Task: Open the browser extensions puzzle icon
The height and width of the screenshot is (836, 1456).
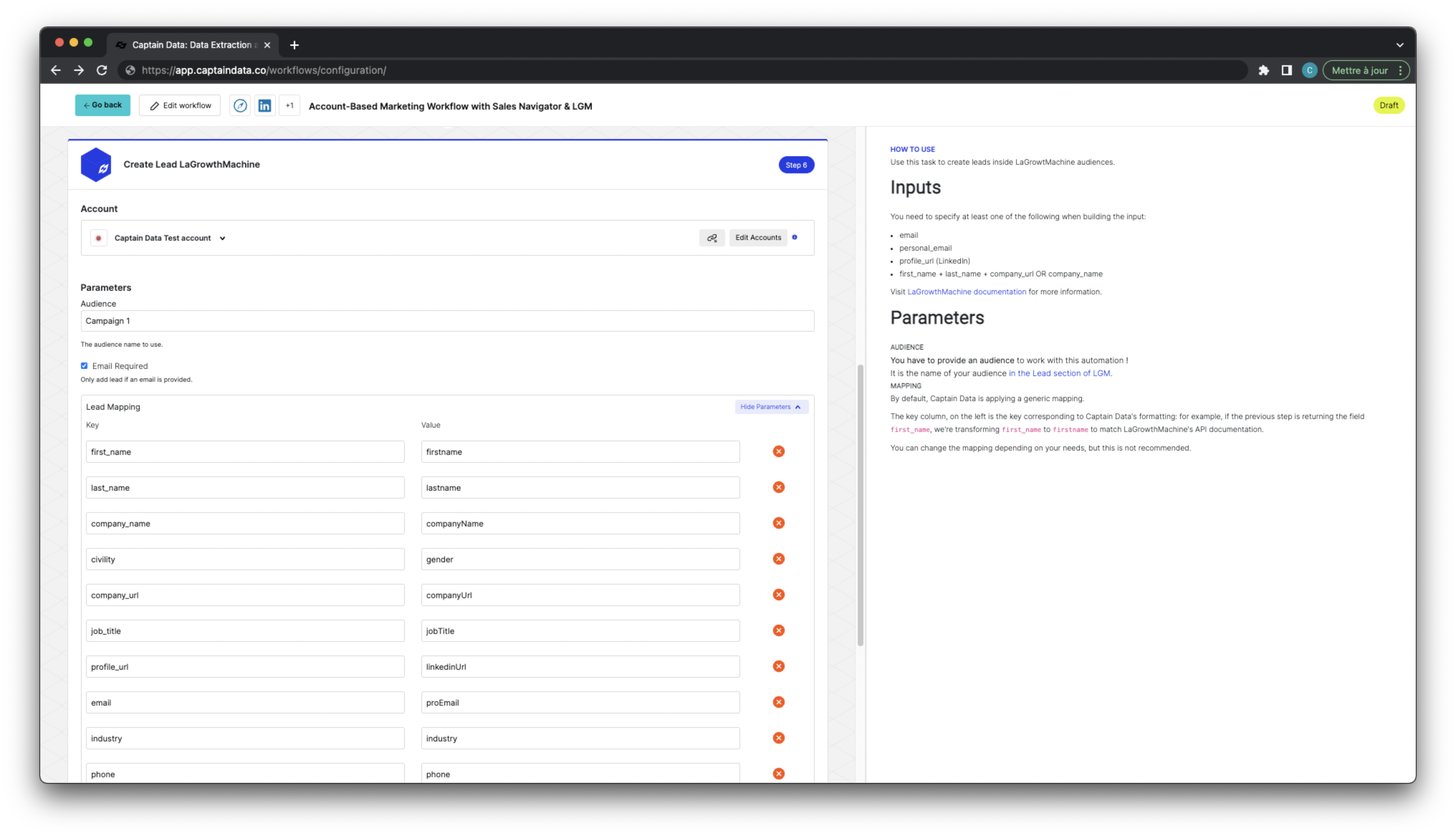Action: pos(1264,70)
